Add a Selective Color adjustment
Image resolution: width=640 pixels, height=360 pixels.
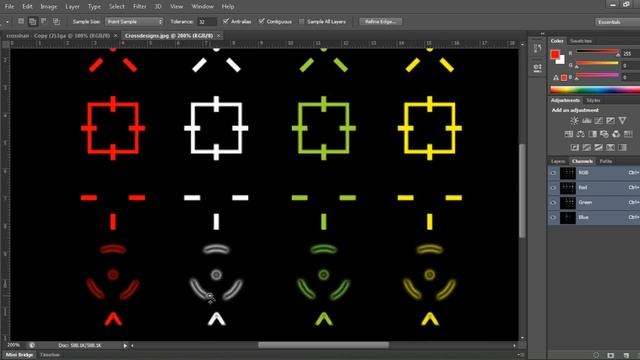[x=610, y=147]
